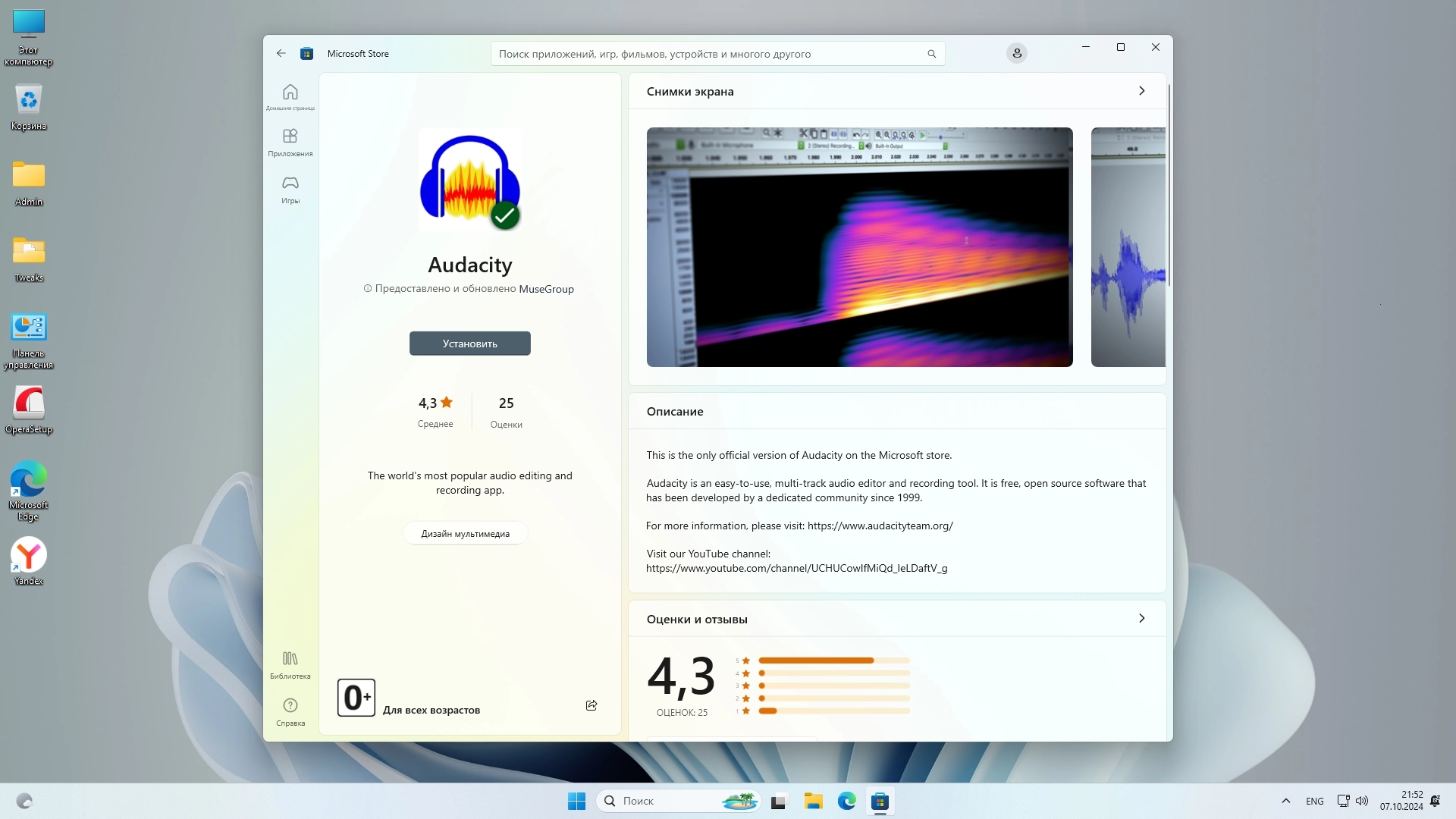The height and width of the screenshot is (819, 1456).
Task: Show hidden system tray icons
Action: click(x=1285, y=801)
